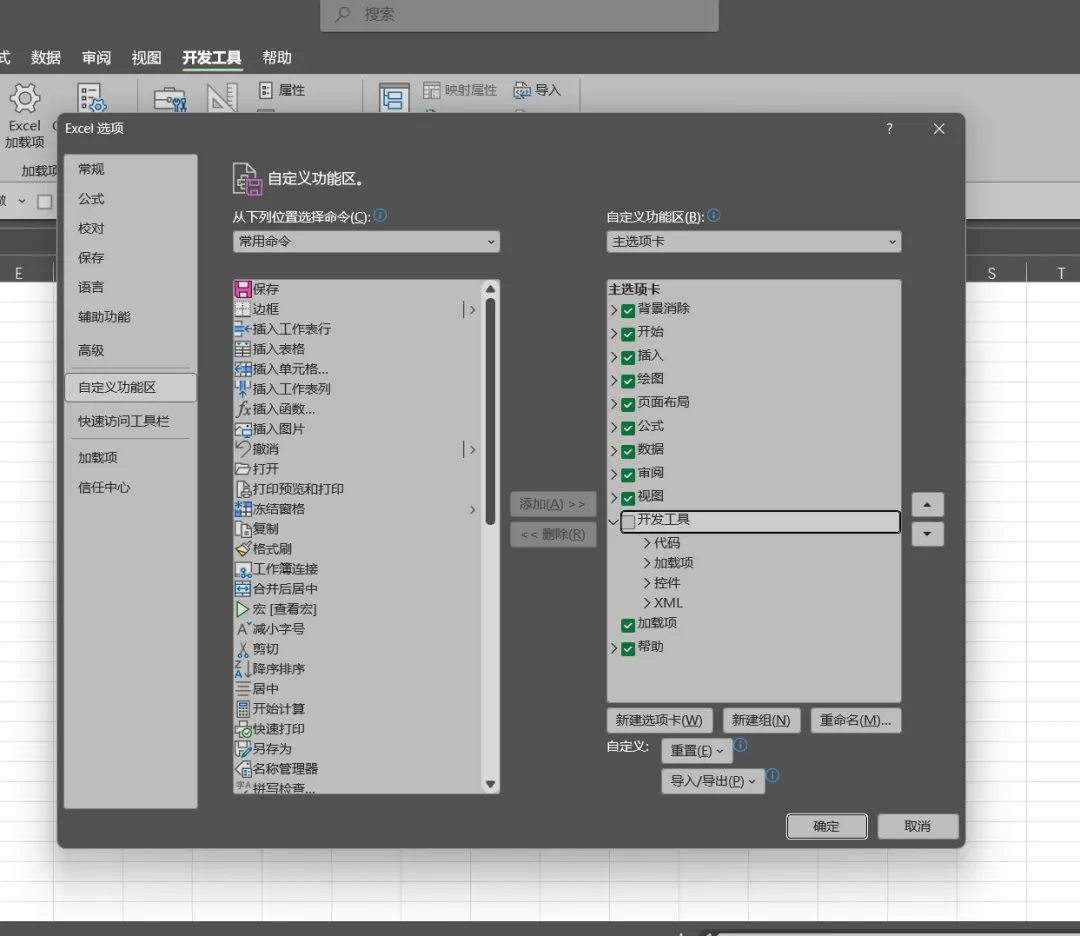The height and width of the screenshot is (936, 1080).
Task: Uncheck the 帮助 tab checkbox
Action: pyautogui.click(x=627, y=648)
